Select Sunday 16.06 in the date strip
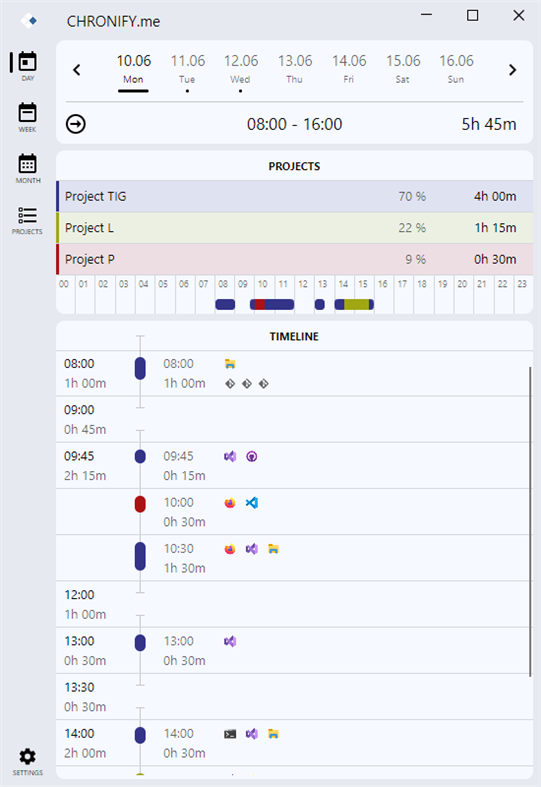 tap(456, 69)
